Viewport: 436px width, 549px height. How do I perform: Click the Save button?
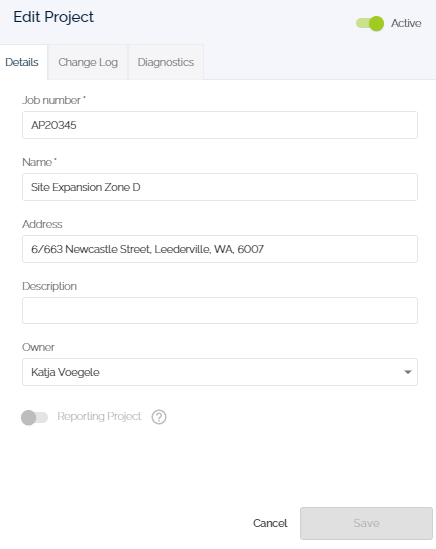coord(366,523)
